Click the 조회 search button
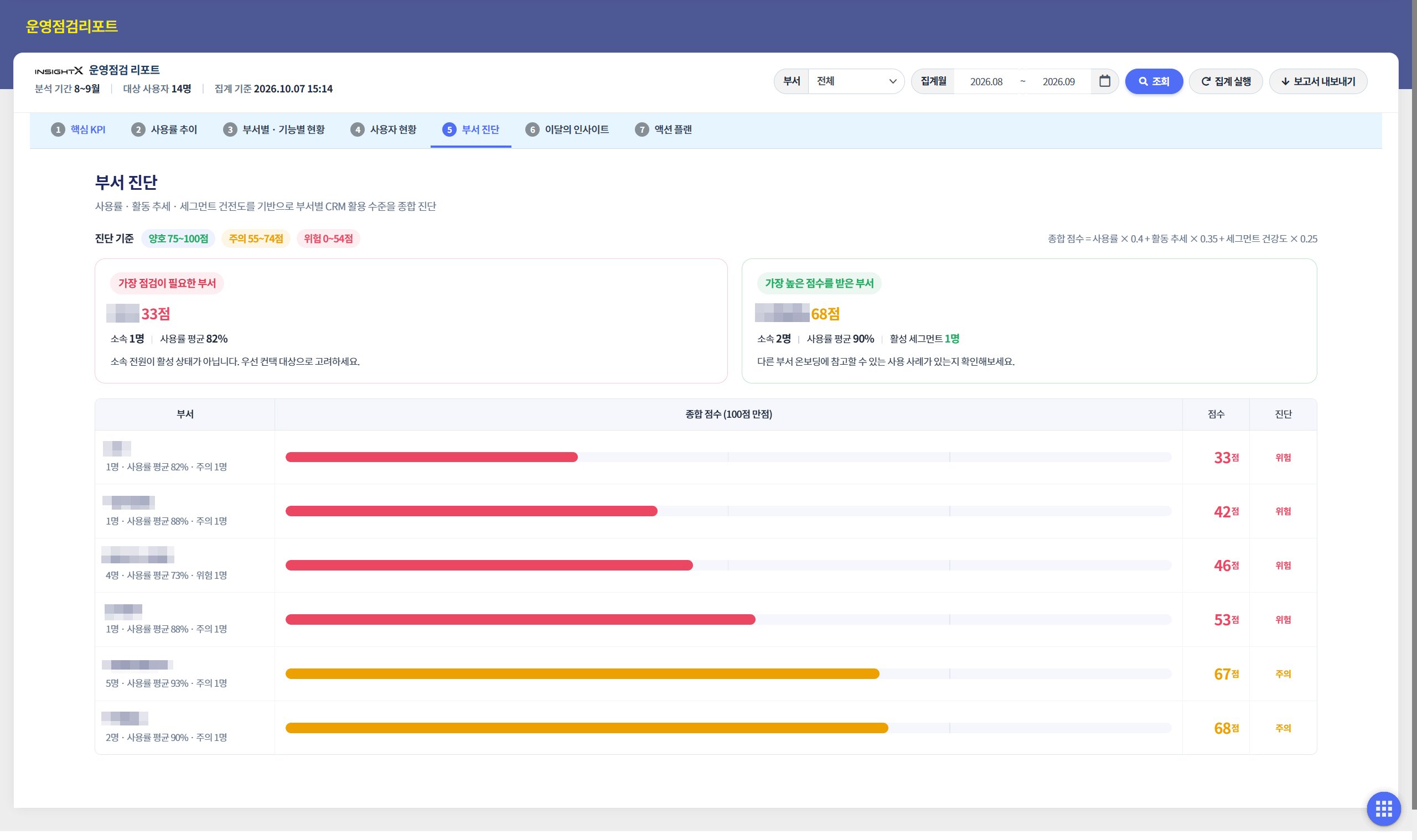 [x=1153, y=81]
